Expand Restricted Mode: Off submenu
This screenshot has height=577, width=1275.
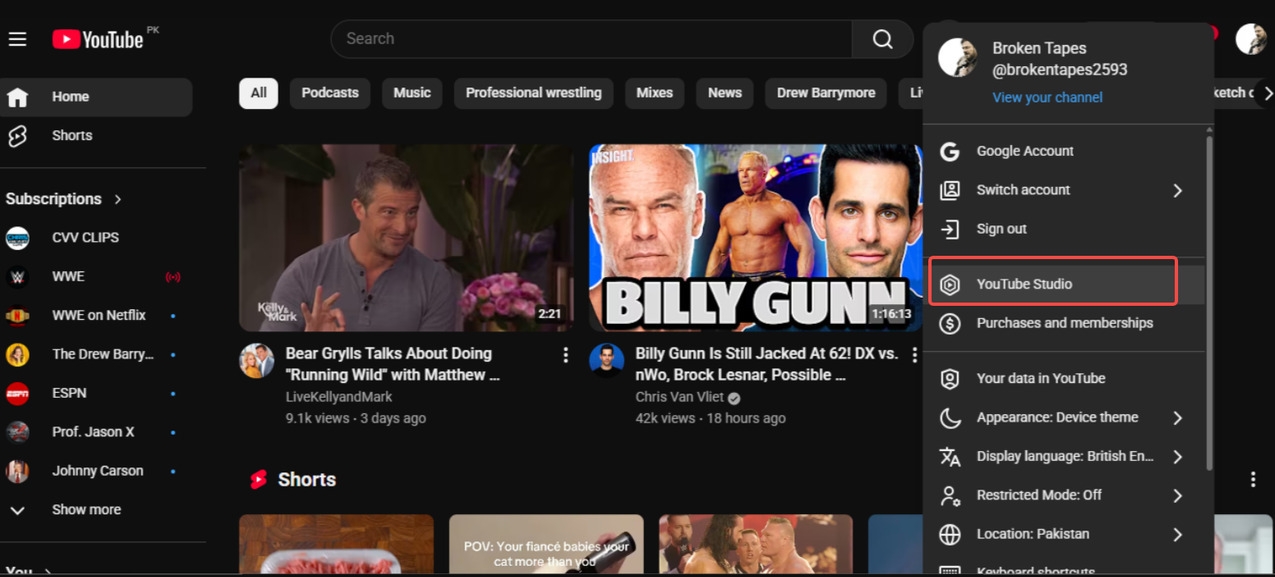(1177, 495)
